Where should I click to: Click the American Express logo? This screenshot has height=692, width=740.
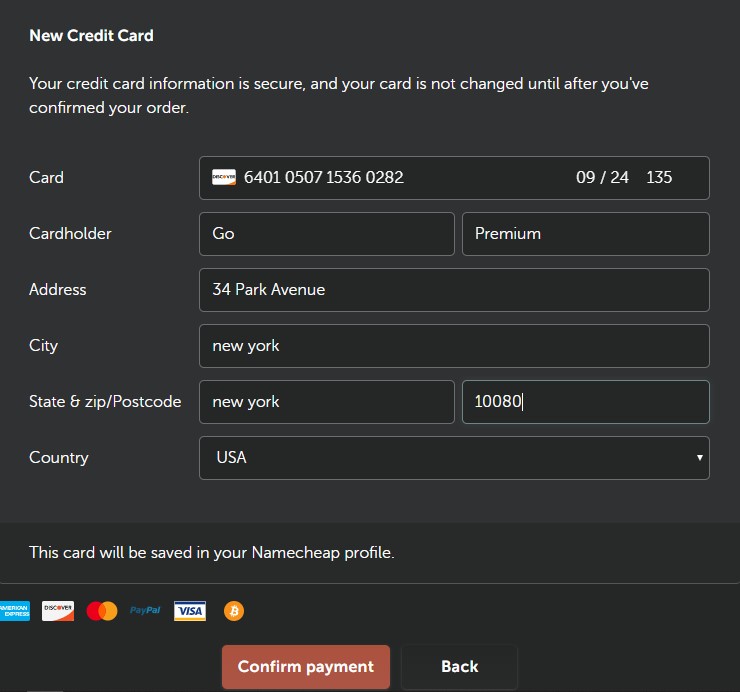point(15,611)
